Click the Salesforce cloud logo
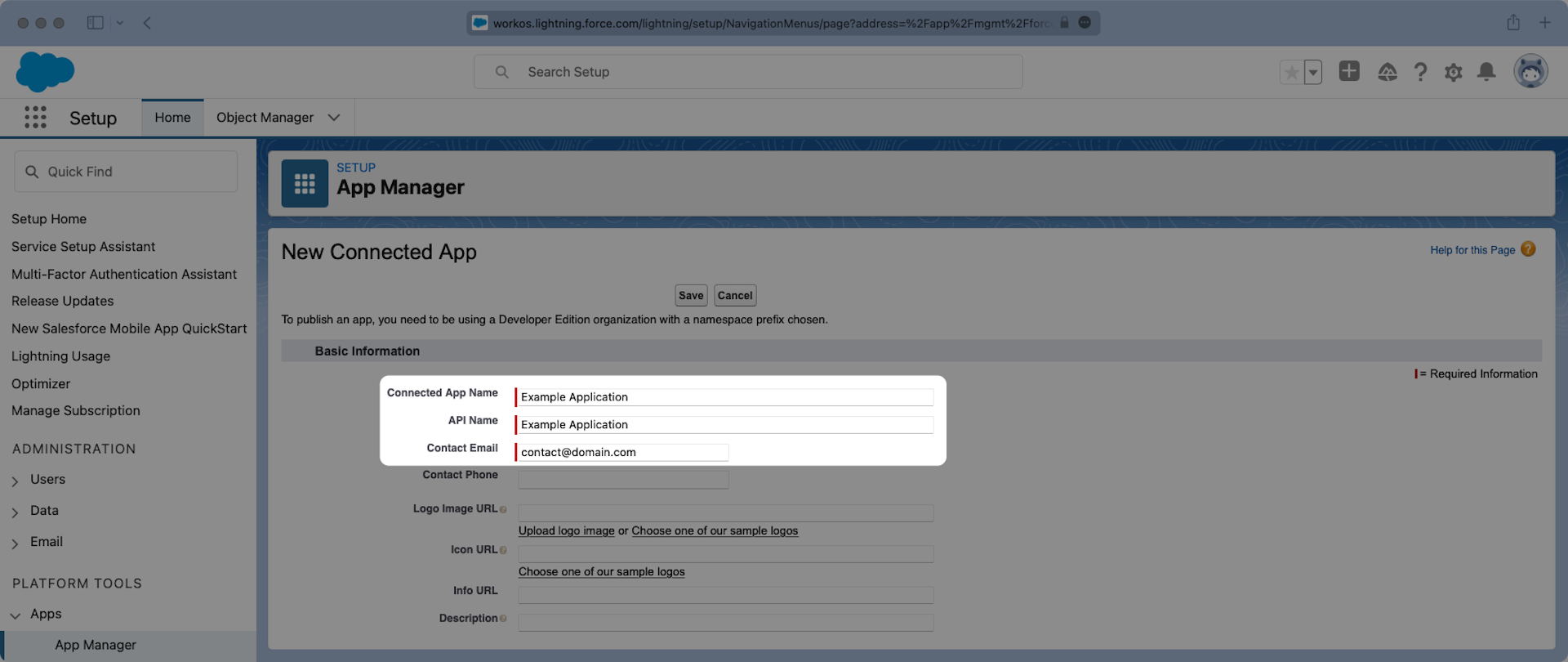This screenshot has width=1568, height=662. pos(45,72)
